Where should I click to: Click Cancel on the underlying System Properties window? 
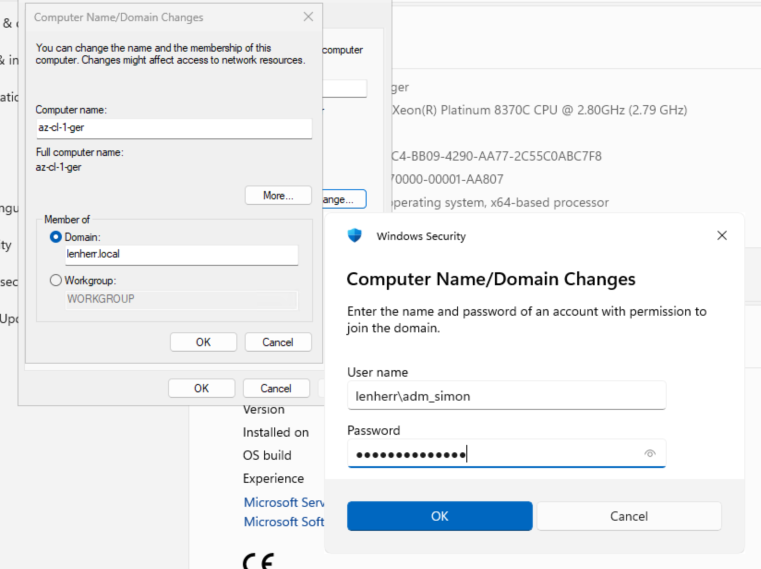click(276, 388)
